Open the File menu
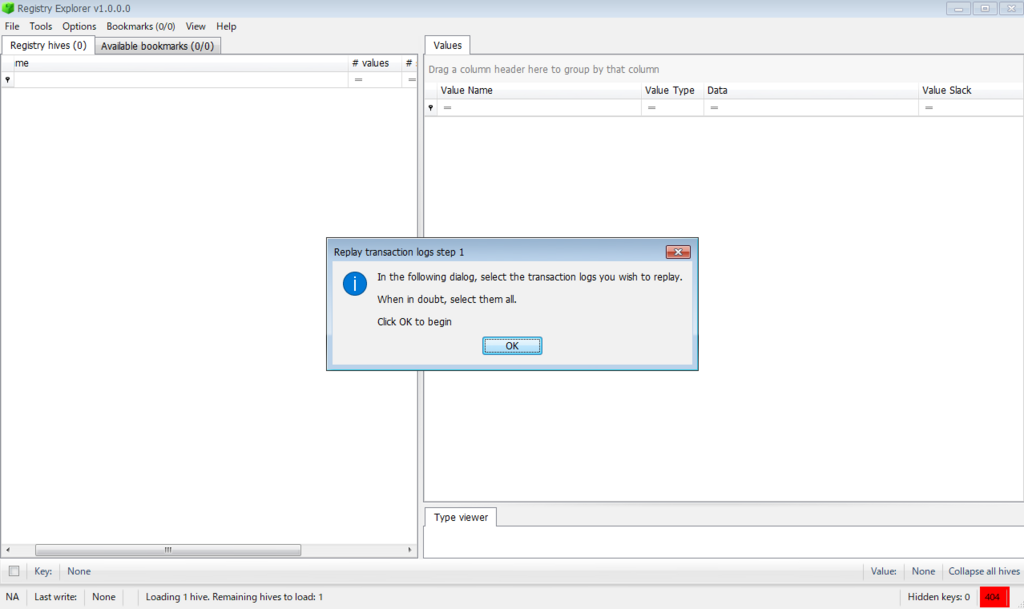 12,26
